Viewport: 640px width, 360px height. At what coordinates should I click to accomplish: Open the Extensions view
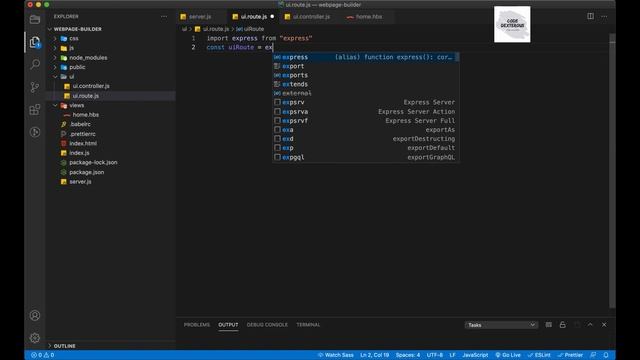click(x=35, y=109)
